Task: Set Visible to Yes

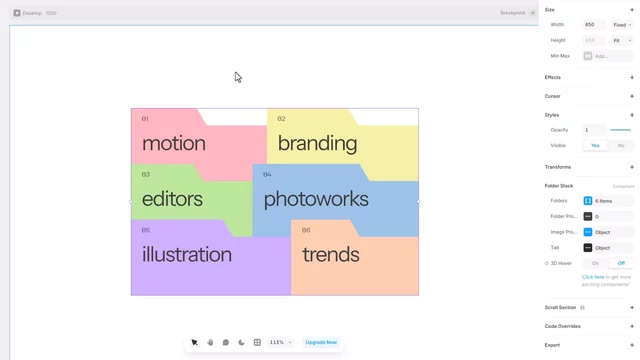Action: click(595, 145)
